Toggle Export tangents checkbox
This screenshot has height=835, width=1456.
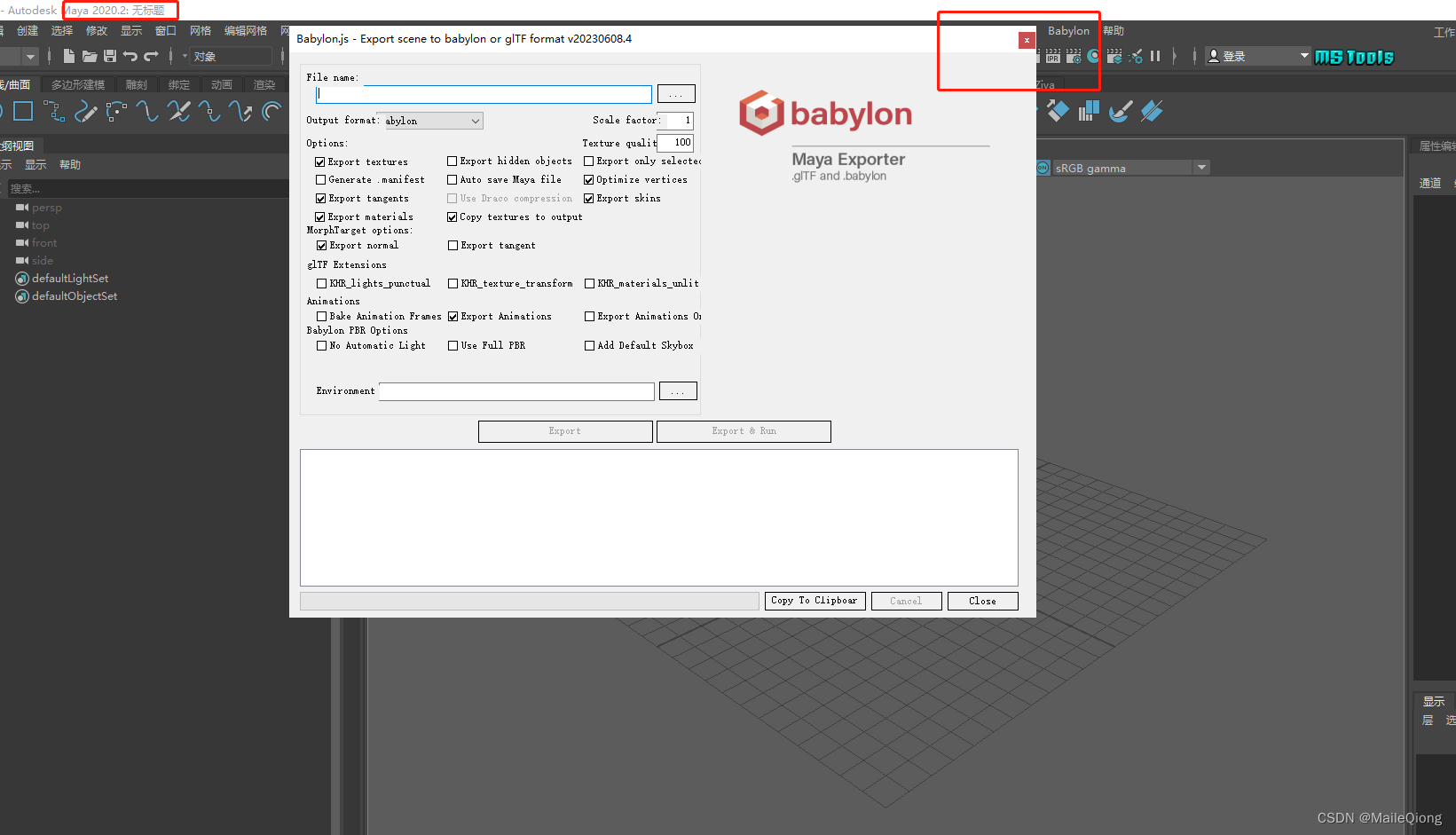(320, 199)
